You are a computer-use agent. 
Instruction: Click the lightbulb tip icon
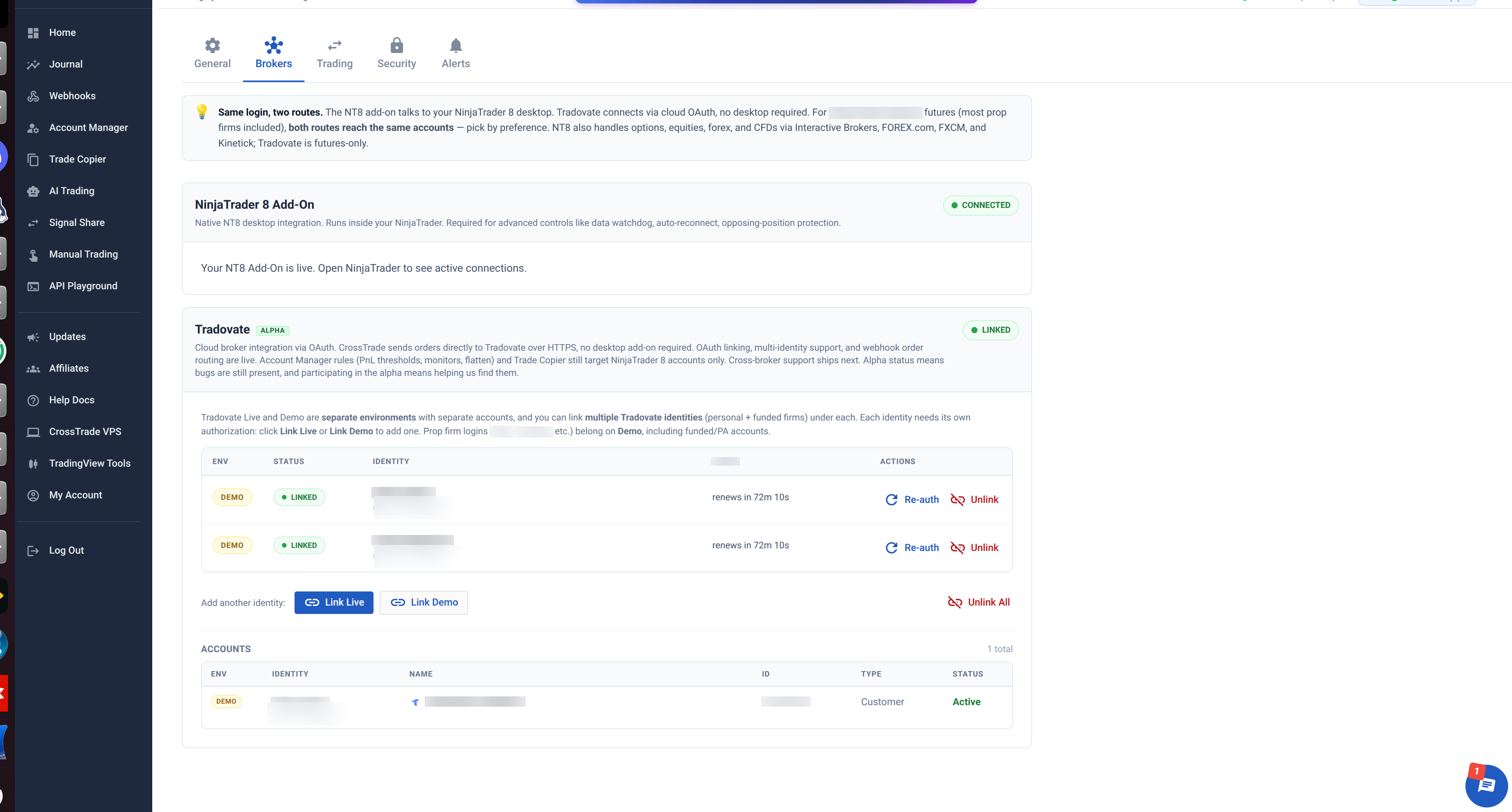coord(202,111)
